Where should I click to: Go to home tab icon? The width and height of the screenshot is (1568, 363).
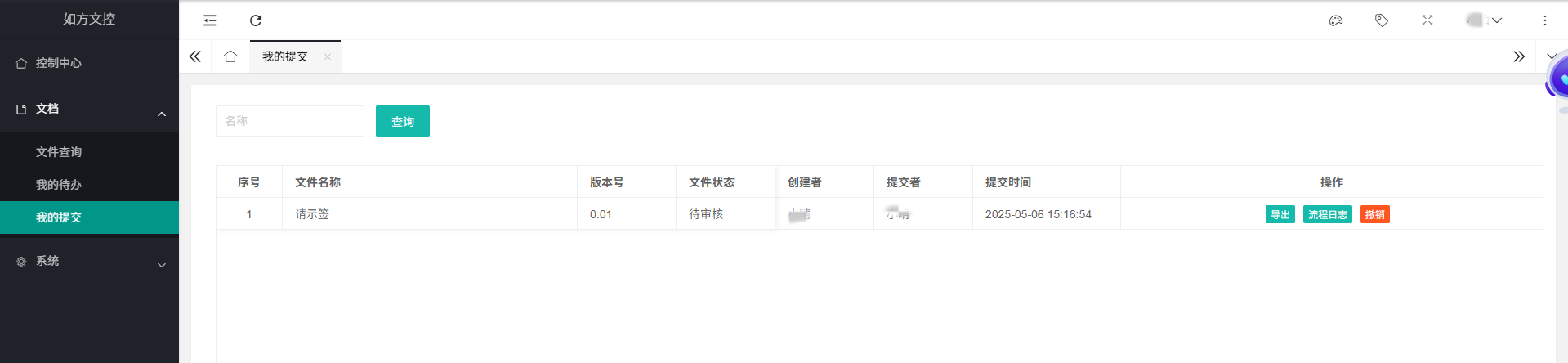pyautogui.click(x=230, y=56)
